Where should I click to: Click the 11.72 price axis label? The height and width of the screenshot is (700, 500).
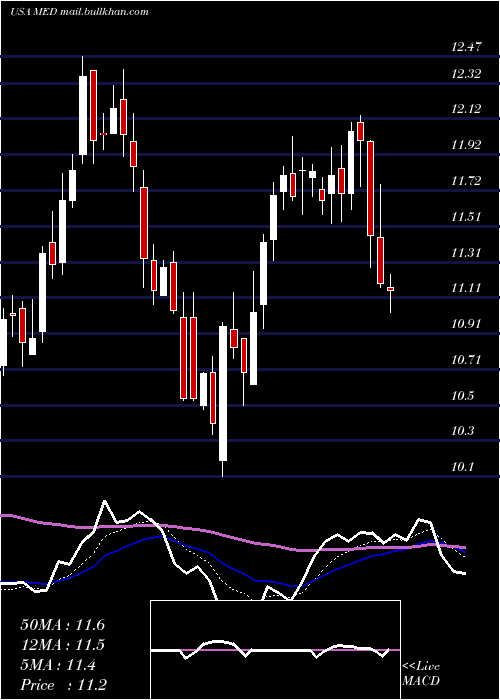point(466,181)
